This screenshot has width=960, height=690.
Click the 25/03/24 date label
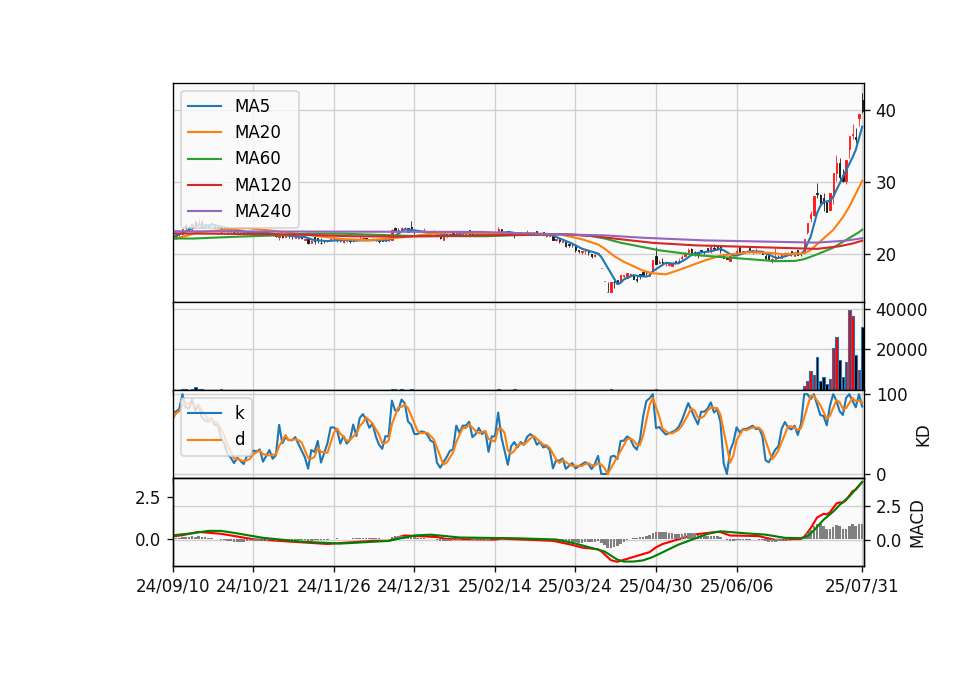coord(575,586)
